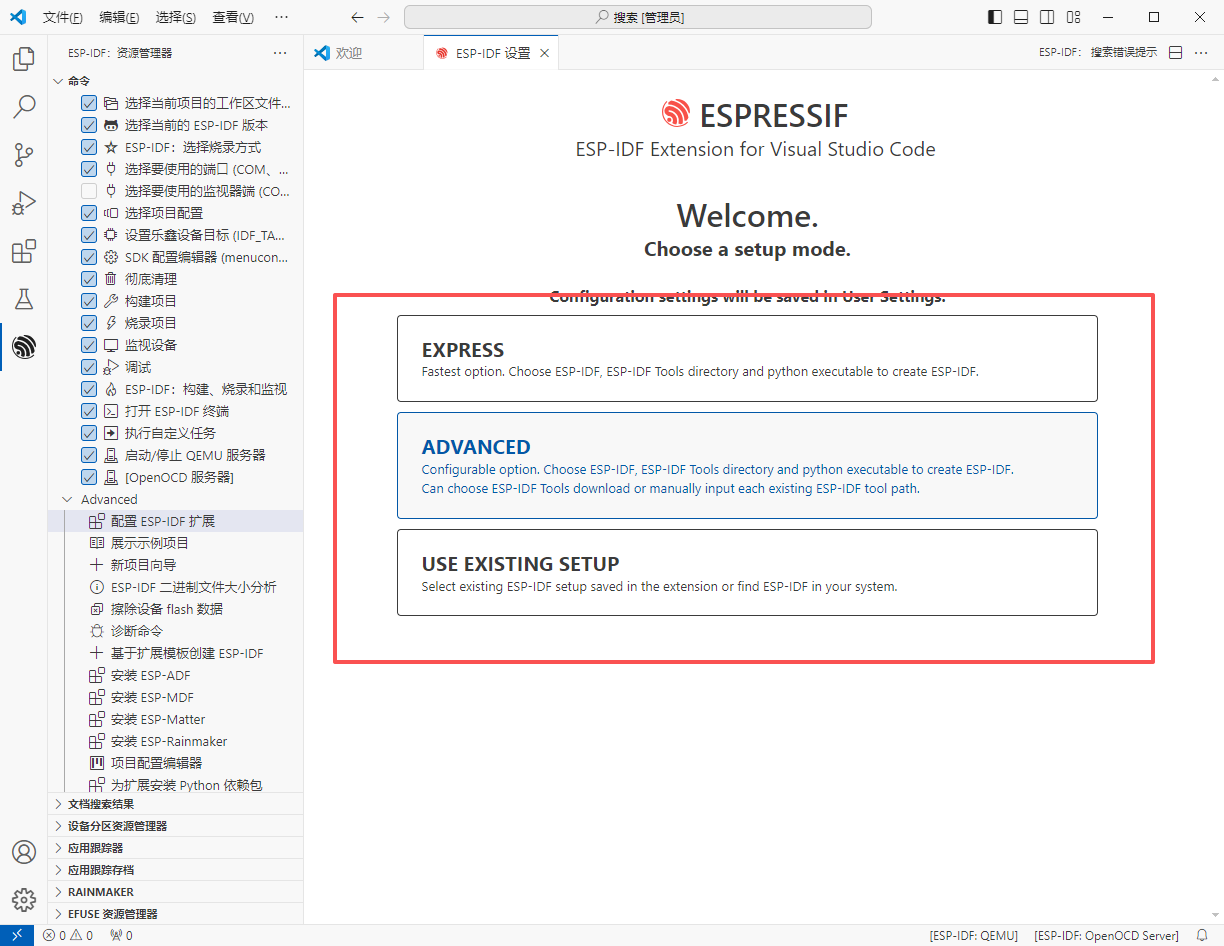Toggle the primary side bar layout icon

point(995,17)
